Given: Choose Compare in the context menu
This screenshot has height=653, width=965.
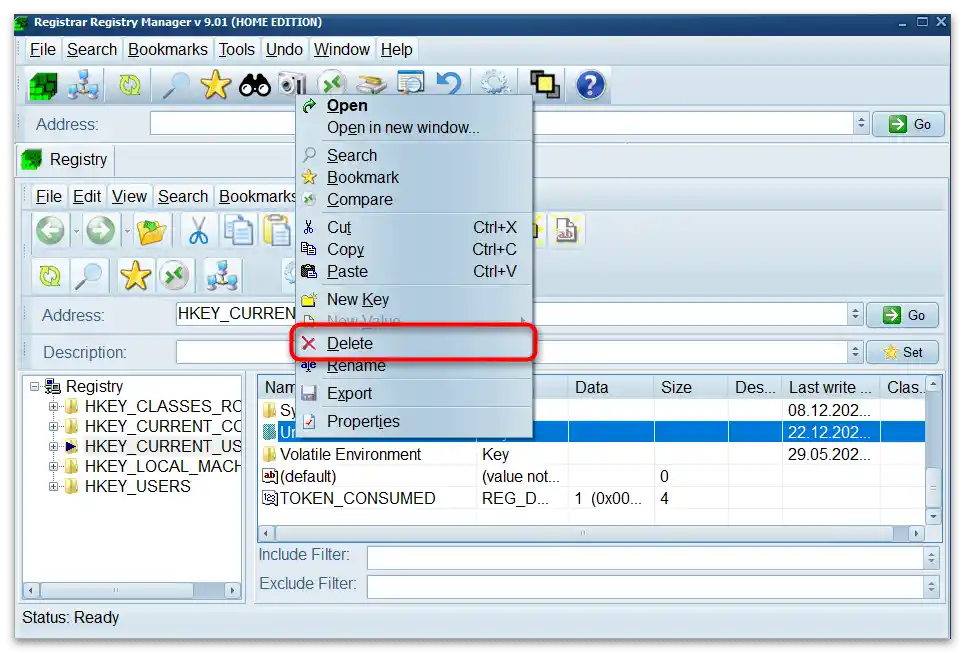Looking at the screenshot, I should (x=414, y=199).
